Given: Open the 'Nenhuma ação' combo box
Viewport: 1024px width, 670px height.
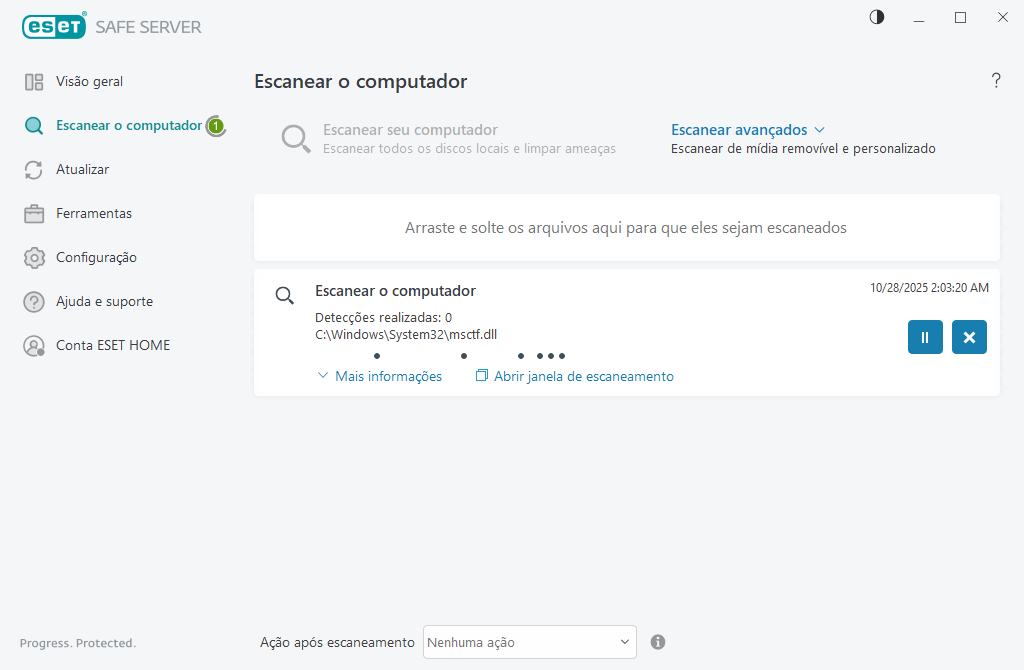Looking at the screenshot, I should pyautogui.click(x=529, y=642).
